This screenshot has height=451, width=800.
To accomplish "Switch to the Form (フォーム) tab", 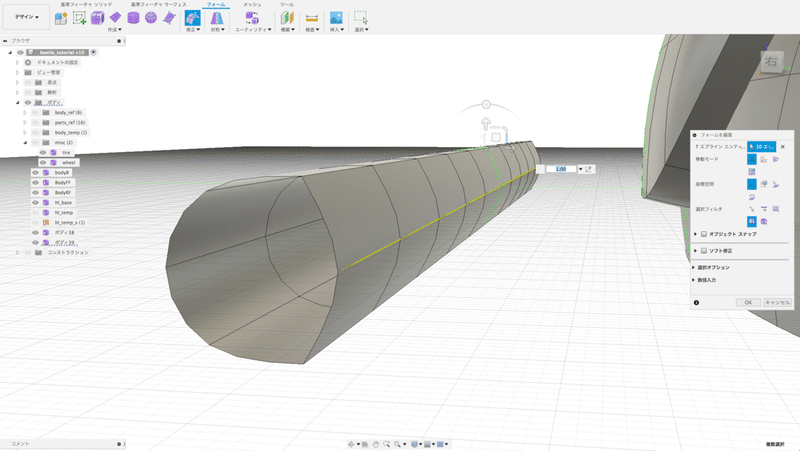I will pyautogui.click(x=216, y=4).
